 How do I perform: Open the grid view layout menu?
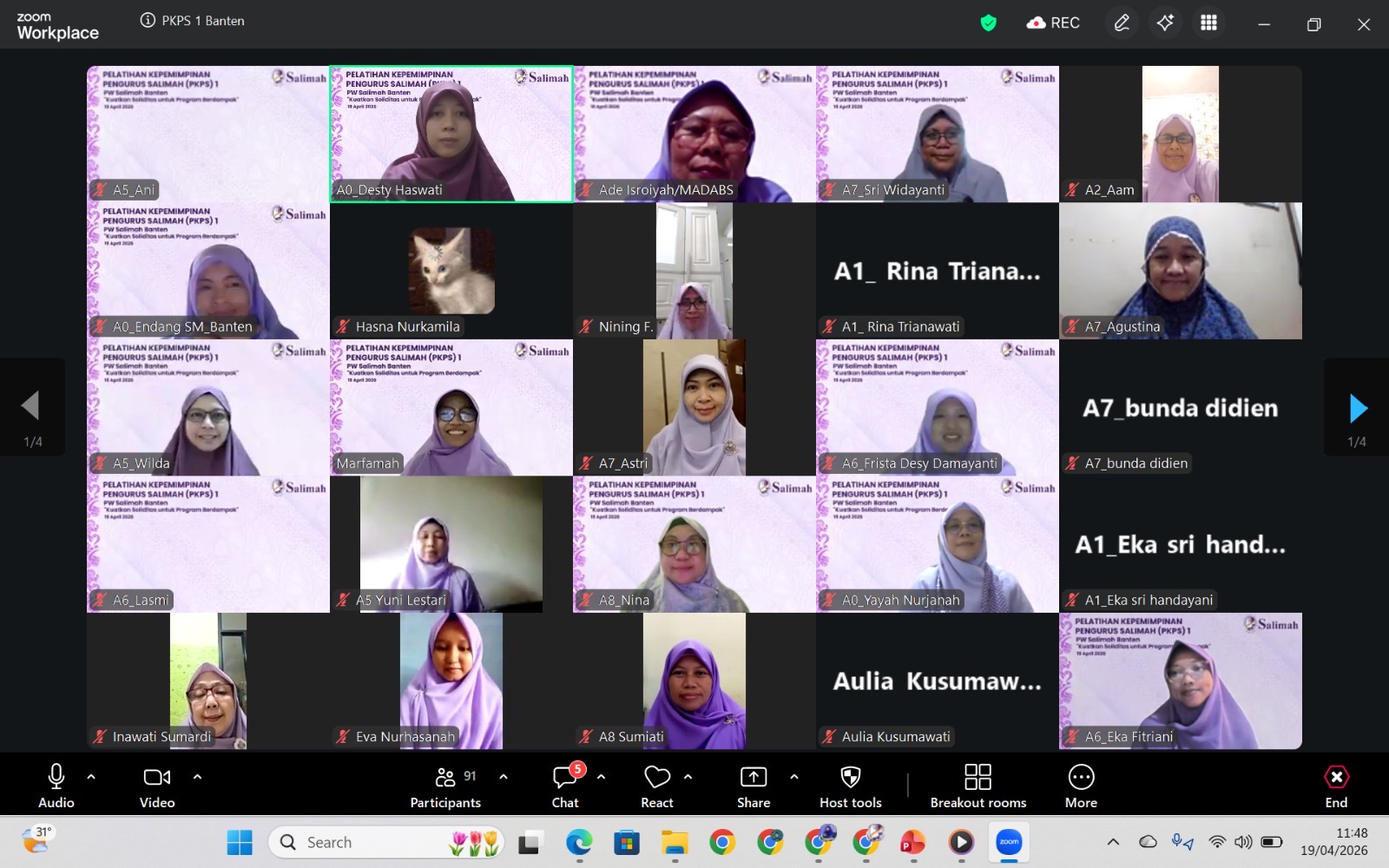point(1208,23)
